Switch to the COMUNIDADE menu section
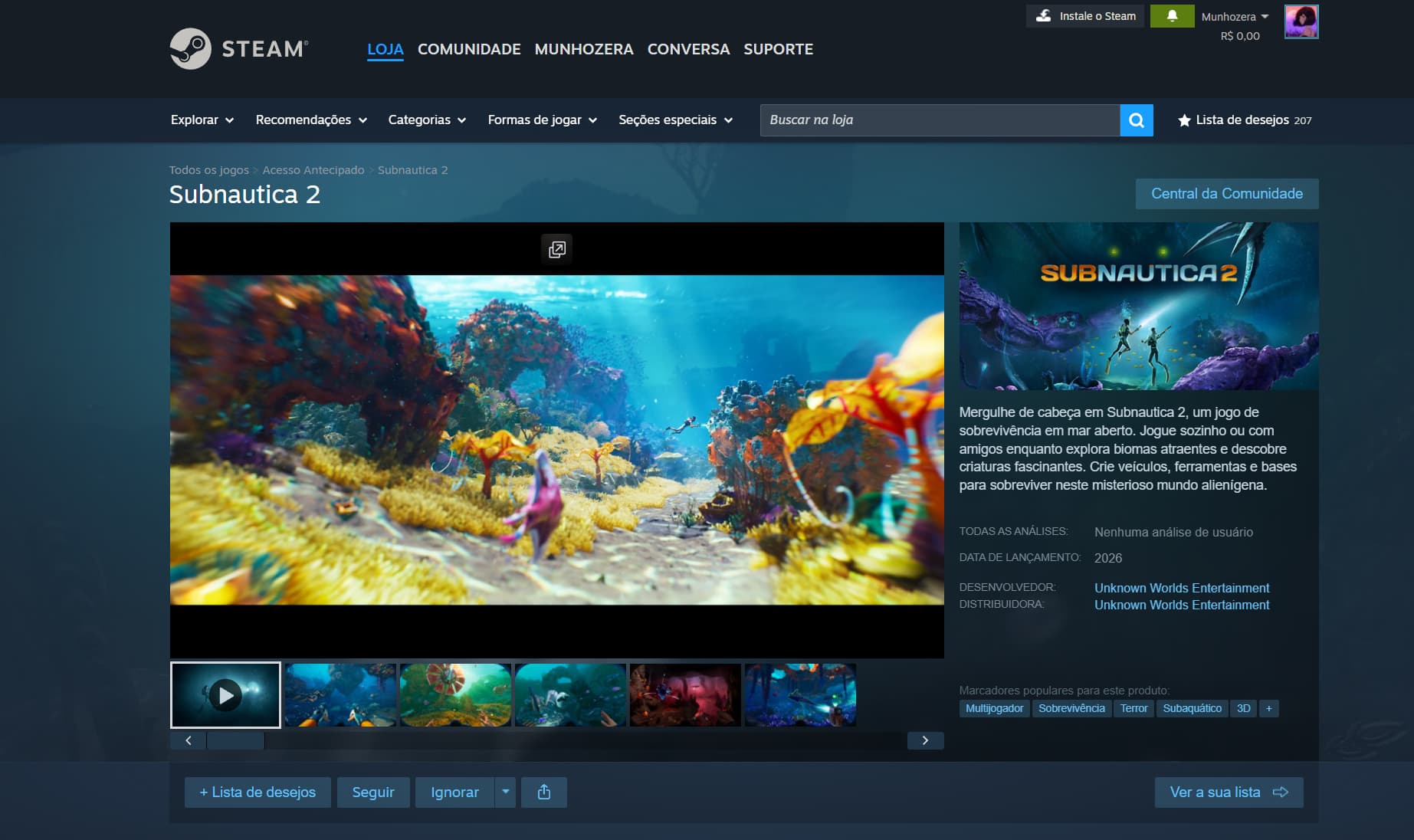 468,48
